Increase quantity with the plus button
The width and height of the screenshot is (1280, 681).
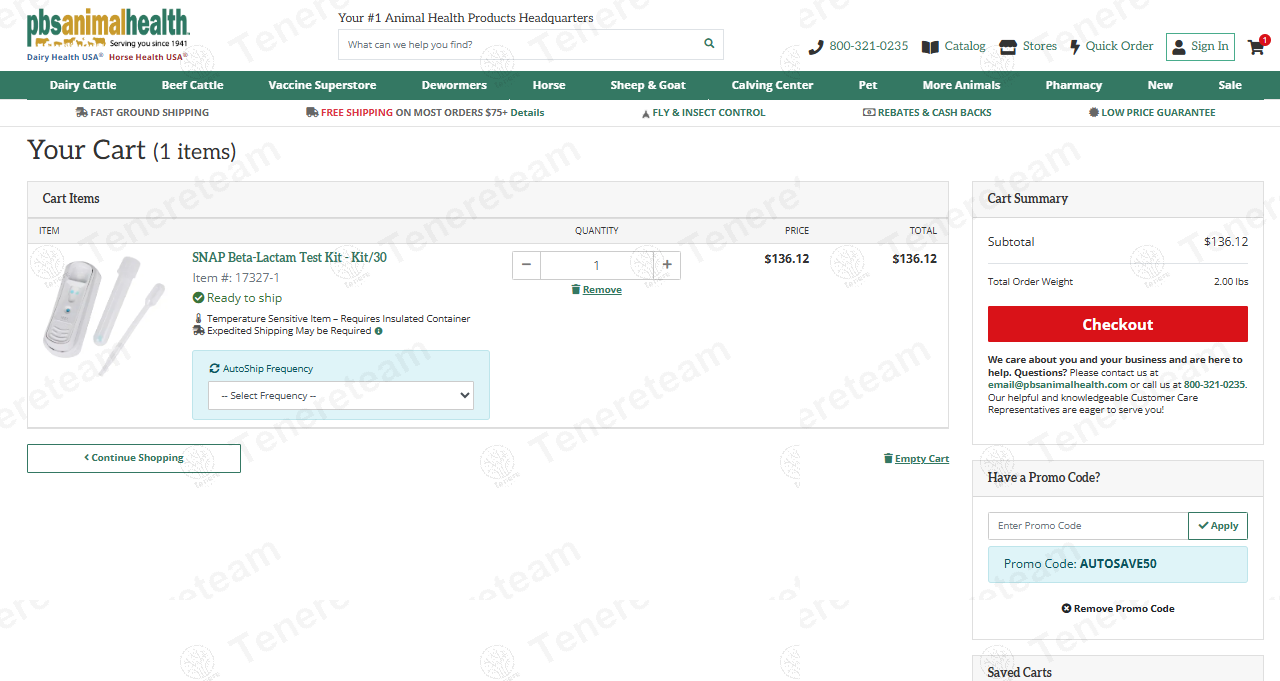[667, 265]
